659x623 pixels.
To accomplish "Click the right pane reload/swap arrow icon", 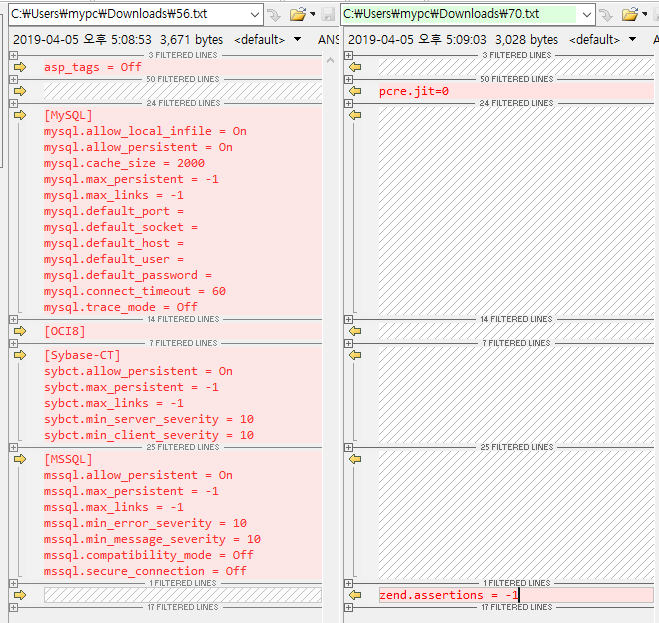I will click(x=606, y=15).
